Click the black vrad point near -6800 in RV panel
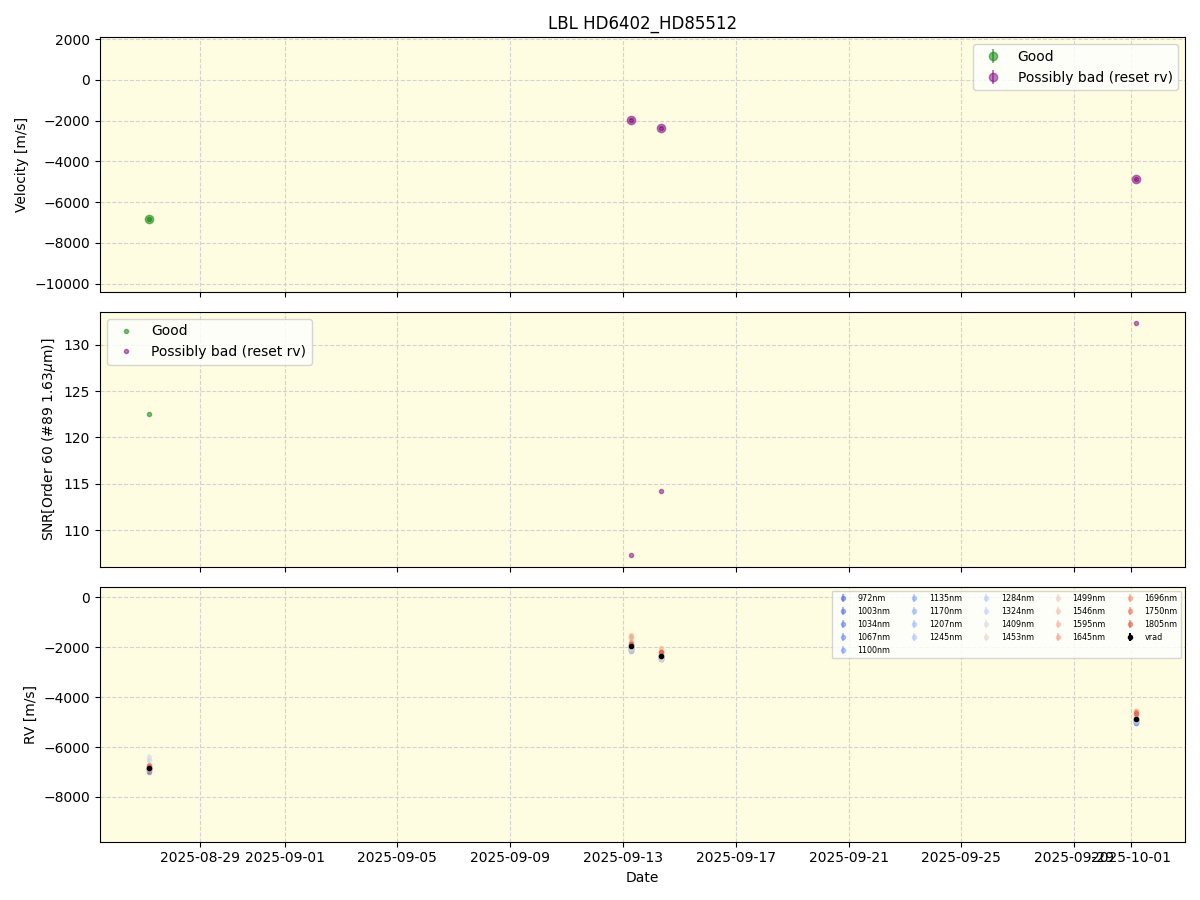Image resolution: width=1200 pixels, height=900 pixels. 149,768
